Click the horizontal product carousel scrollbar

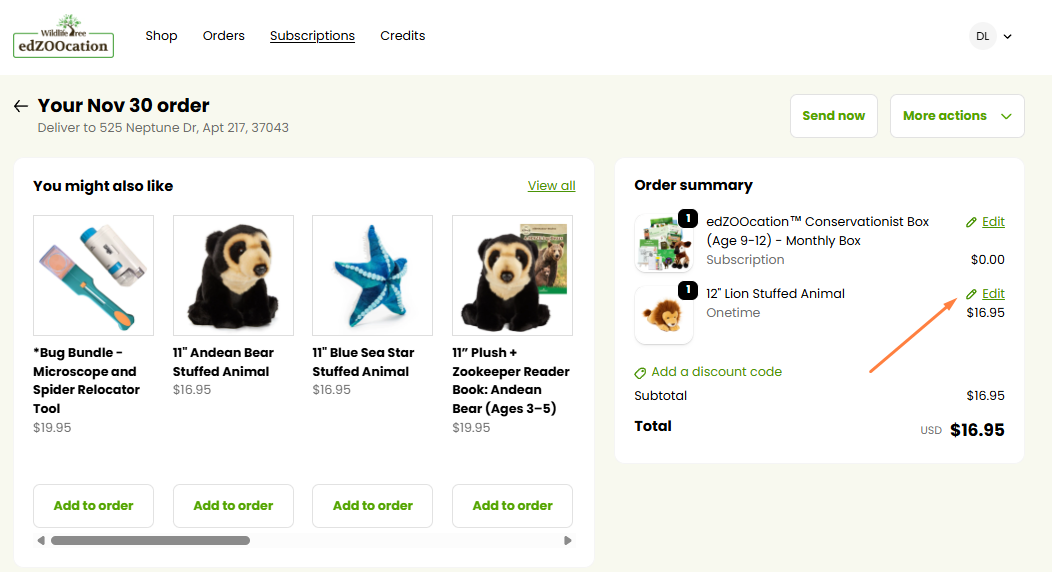pos(150,541)
